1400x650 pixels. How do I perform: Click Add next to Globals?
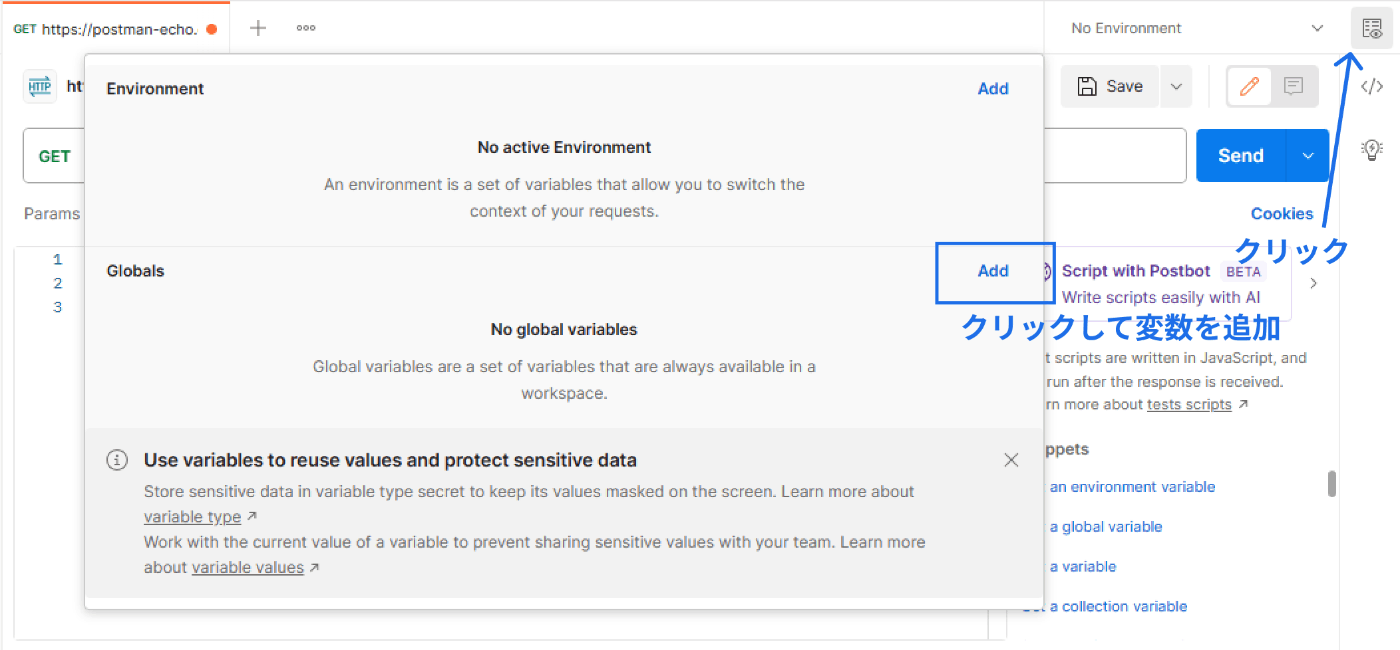tap(993, 271)
